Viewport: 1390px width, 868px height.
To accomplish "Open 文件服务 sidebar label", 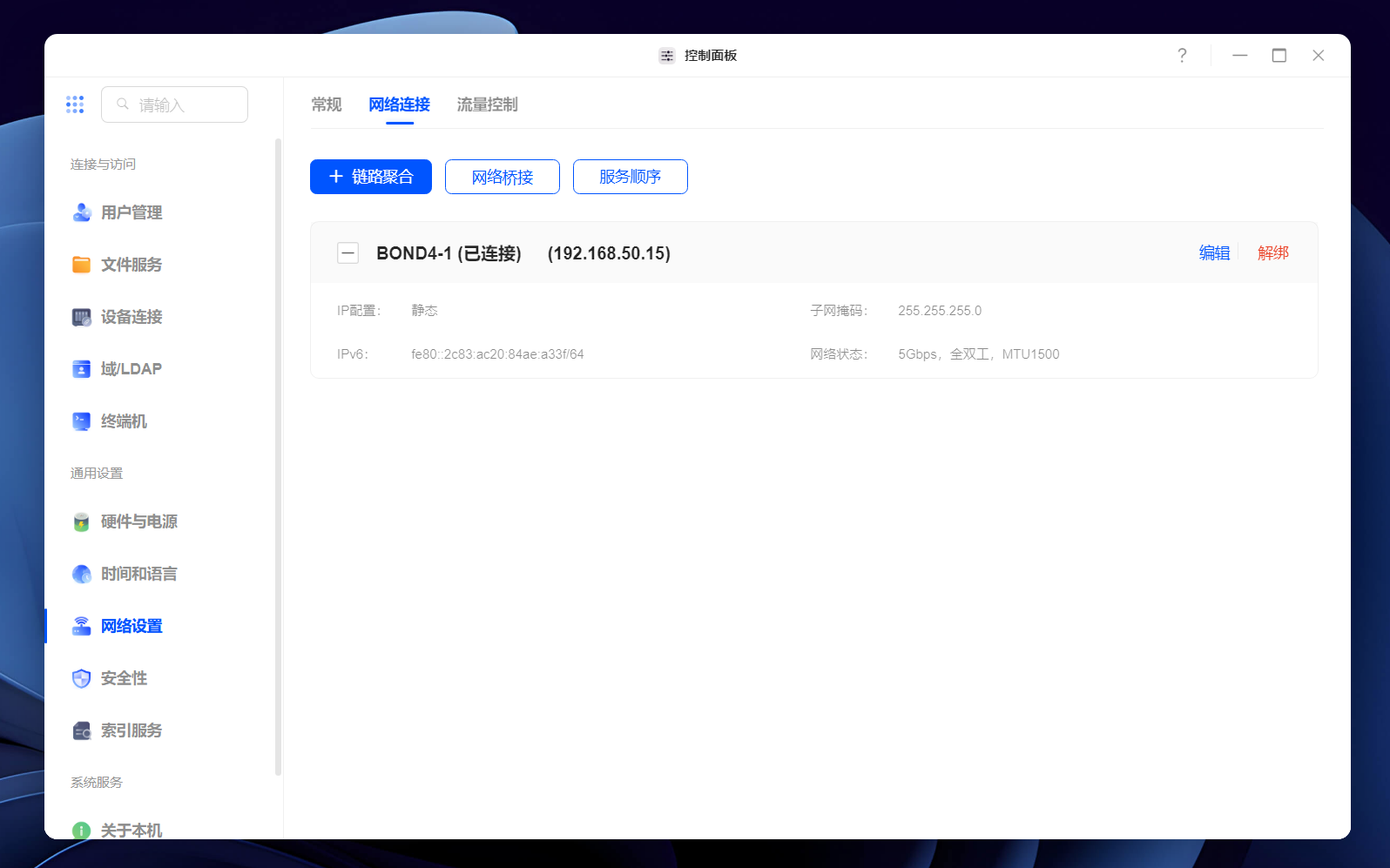I will (132, 265).
